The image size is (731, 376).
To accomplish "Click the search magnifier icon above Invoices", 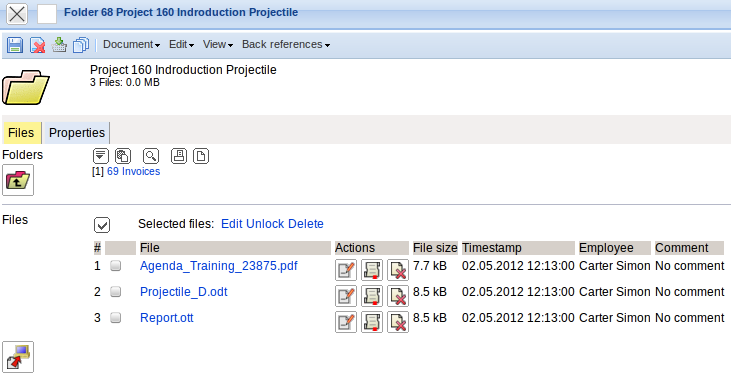I will [x=151, y=156].
